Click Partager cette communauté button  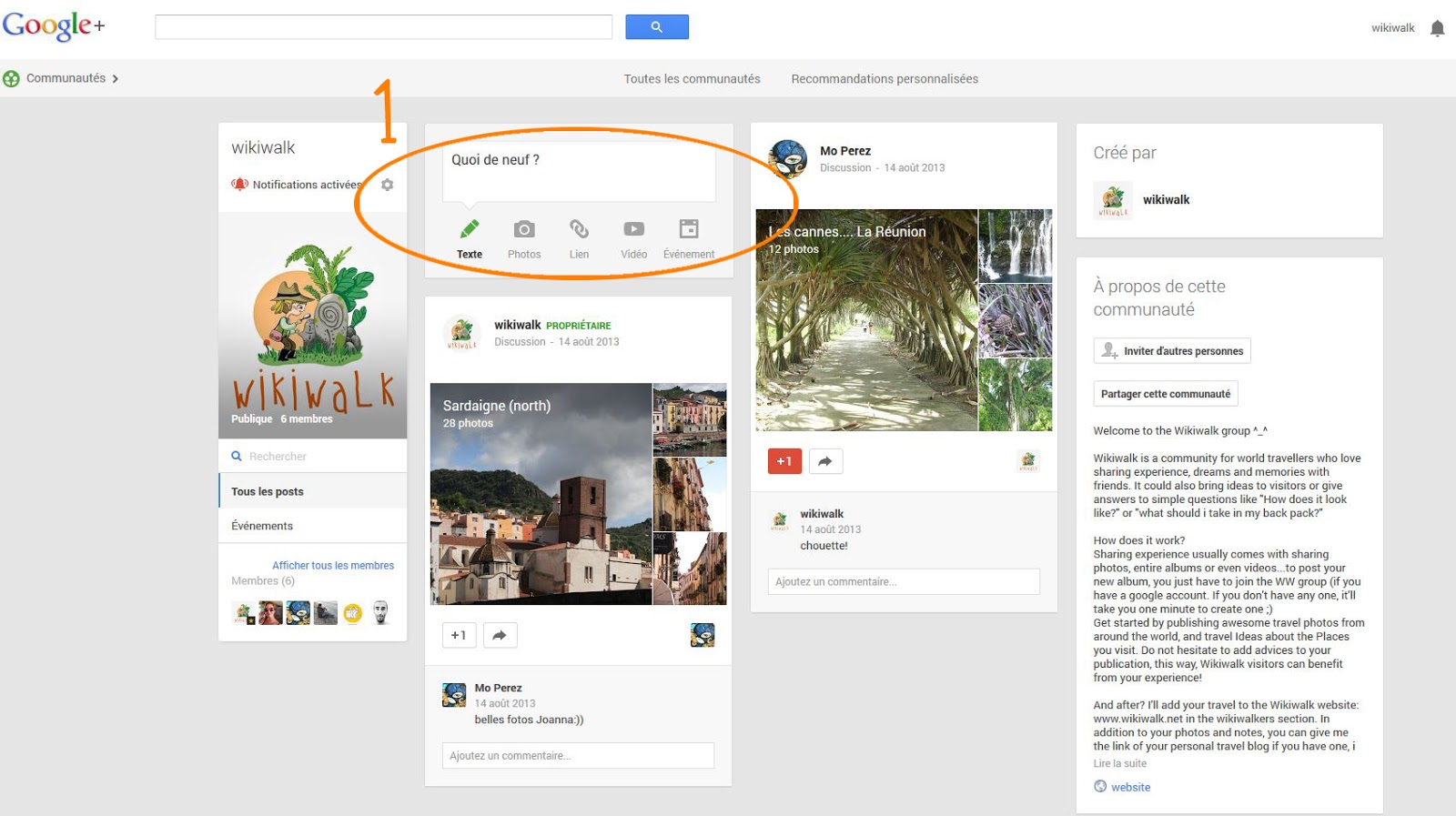(x=1166, y=394)
